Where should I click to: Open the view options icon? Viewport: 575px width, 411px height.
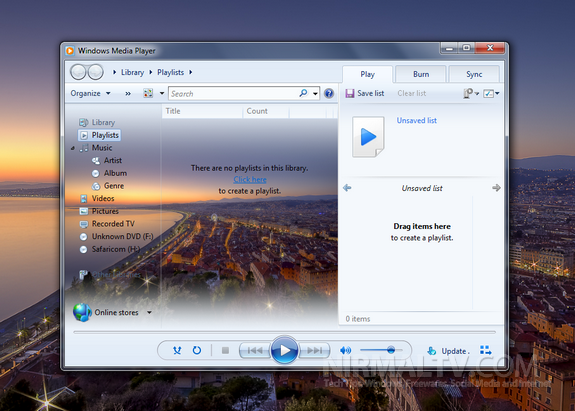(x=148, y=93)
